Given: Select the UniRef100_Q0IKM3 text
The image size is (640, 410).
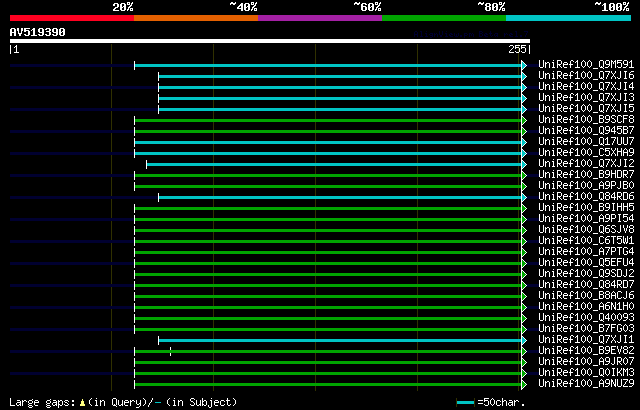Looking at the screenshot, I should pyautogui.click(x=586, y=373).
